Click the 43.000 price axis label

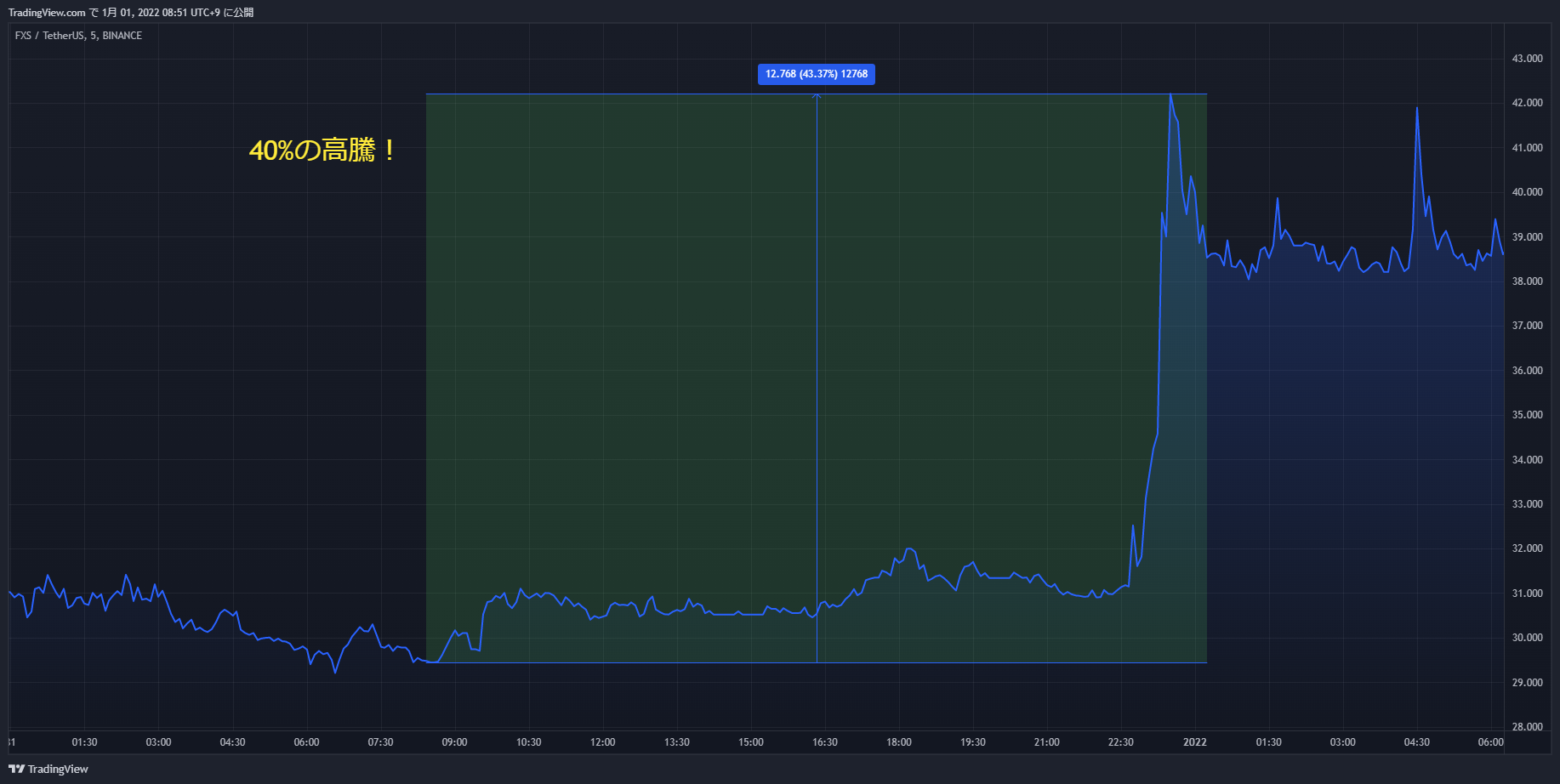point(1527,59)
